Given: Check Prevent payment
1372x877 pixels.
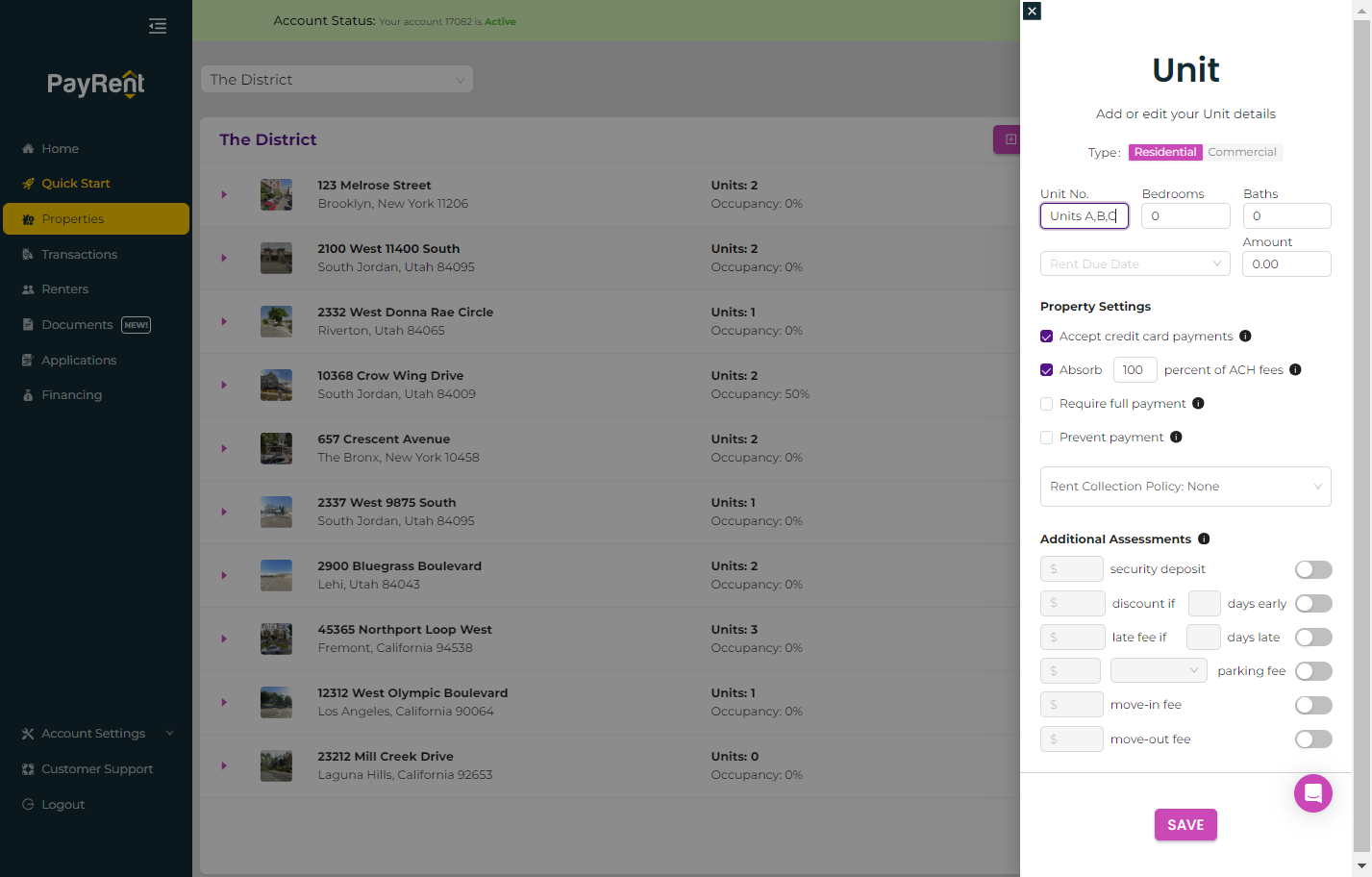Looking at the screenshot, I should click(x=1046, y=438).
